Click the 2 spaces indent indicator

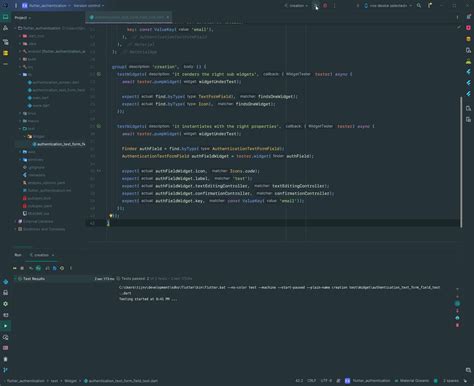click(451, 381)
